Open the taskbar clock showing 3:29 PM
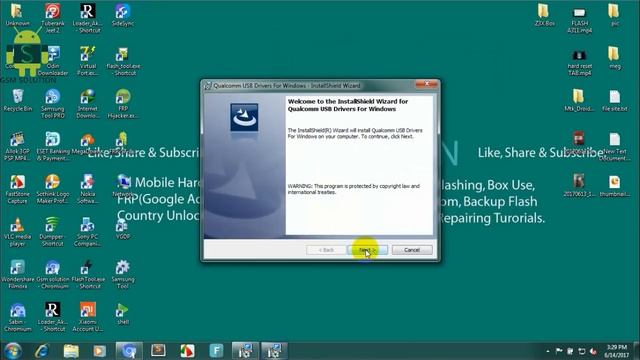This screenshot has height=360, width=640. (616, 351)
